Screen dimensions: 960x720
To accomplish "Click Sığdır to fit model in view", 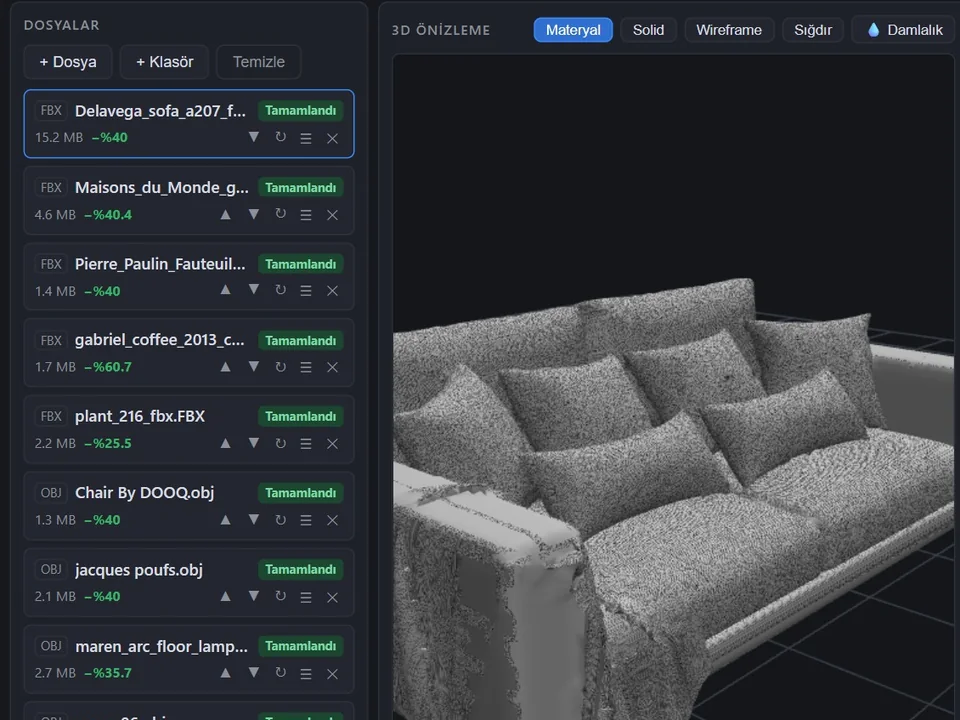I will (813, 30).
